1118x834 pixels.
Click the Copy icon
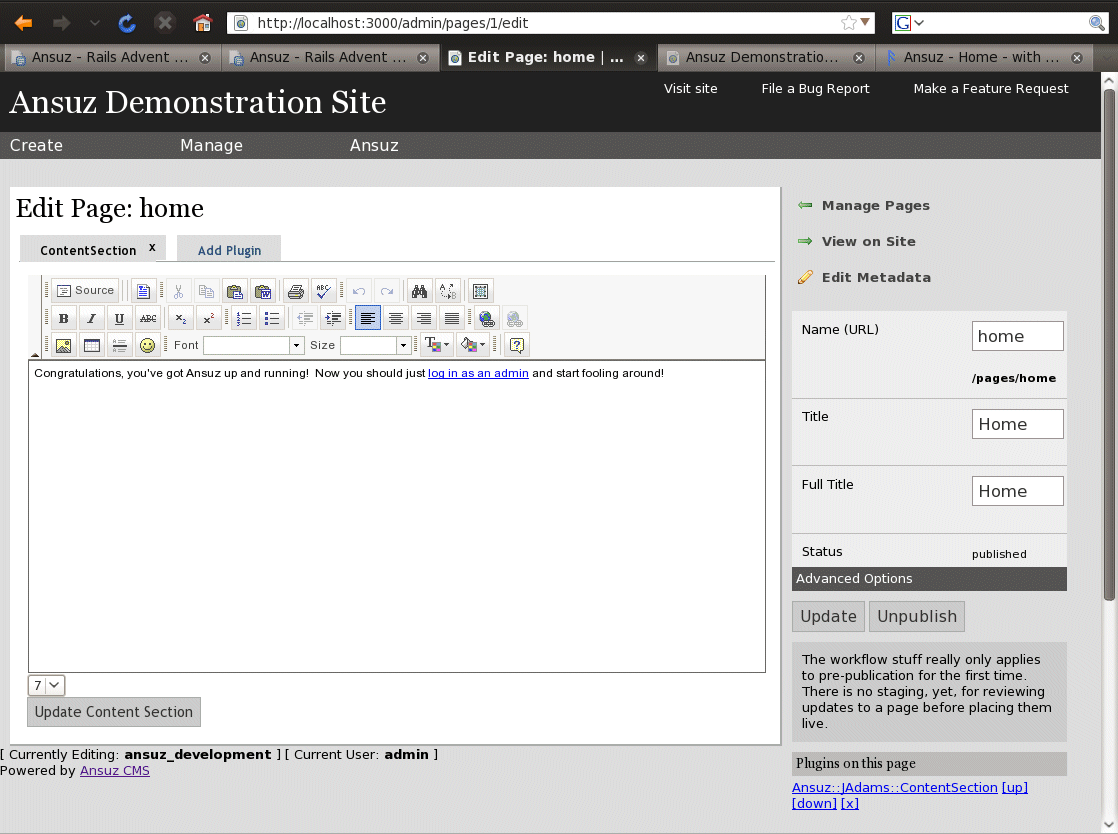(x=206, y=291)
